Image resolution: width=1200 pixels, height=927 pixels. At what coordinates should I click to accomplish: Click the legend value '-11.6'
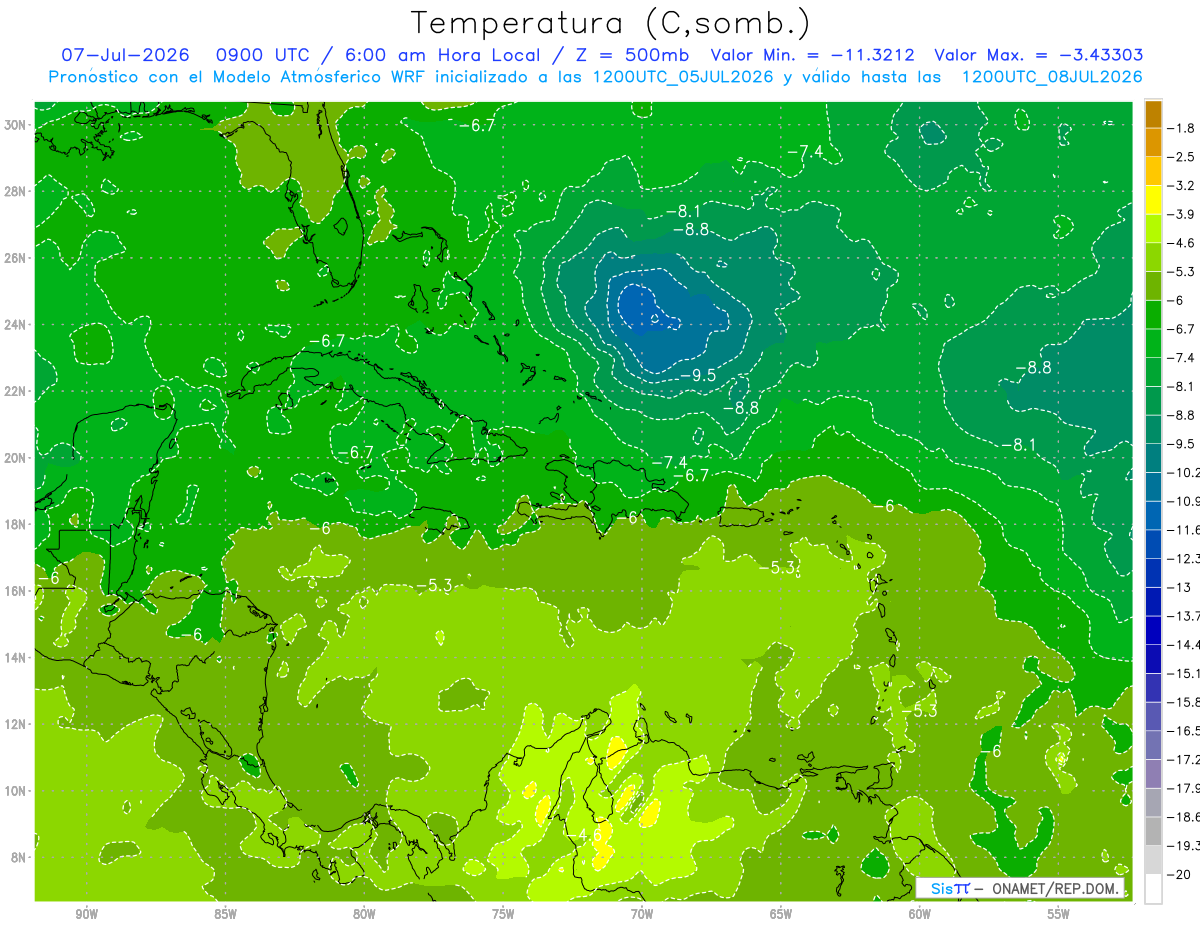coord(1183,529)
